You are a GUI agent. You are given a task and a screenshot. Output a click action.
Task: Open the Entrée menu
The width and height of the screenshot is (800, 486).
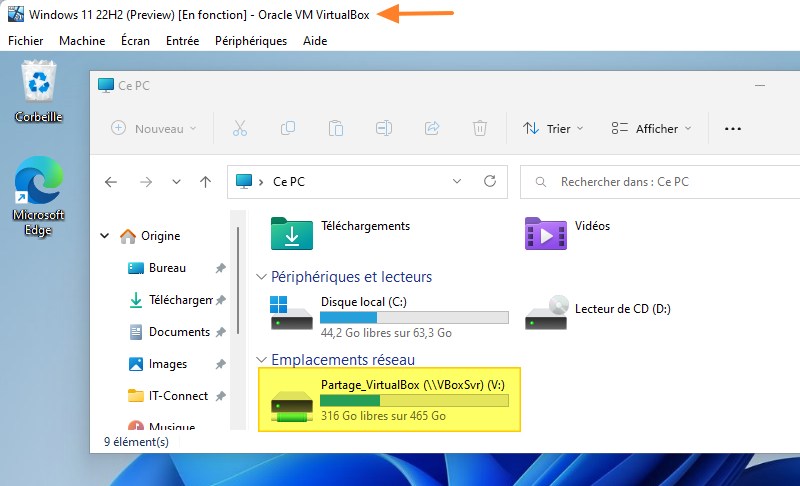pyautogui.click(x=182, y=41)
